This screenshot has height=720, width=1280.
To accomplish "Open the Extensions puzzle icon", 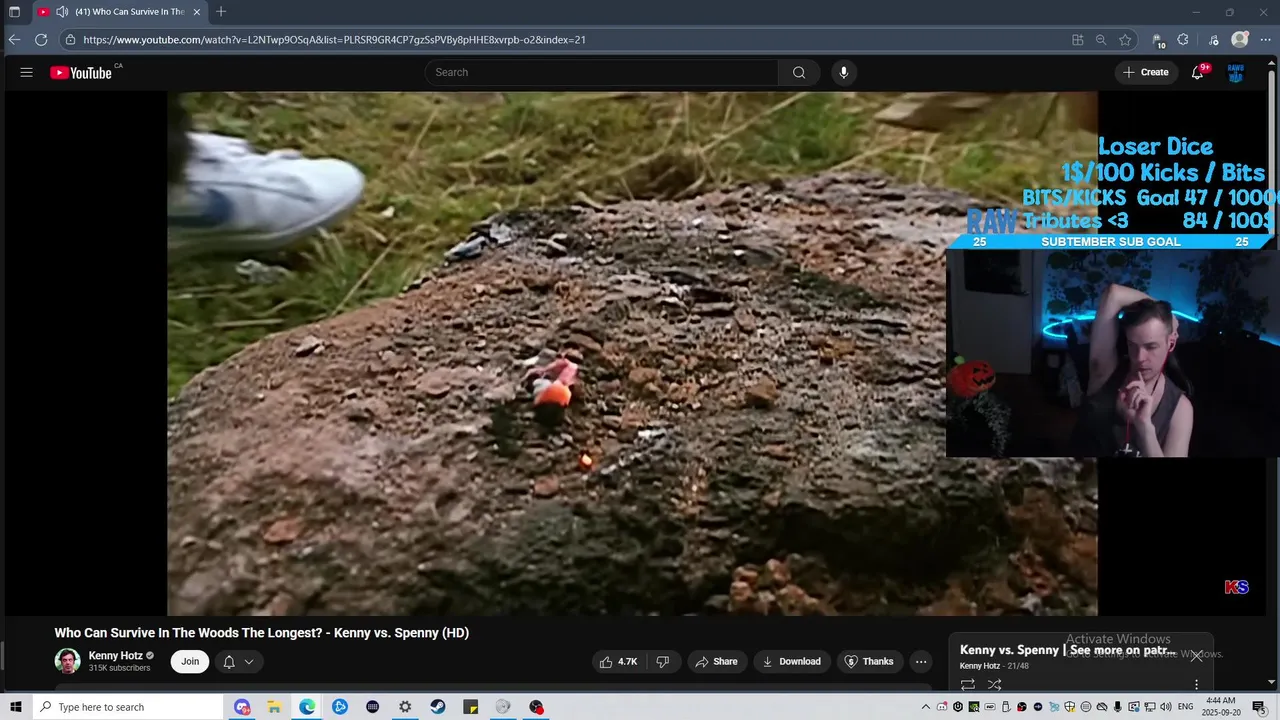I will click(1183, 40).
